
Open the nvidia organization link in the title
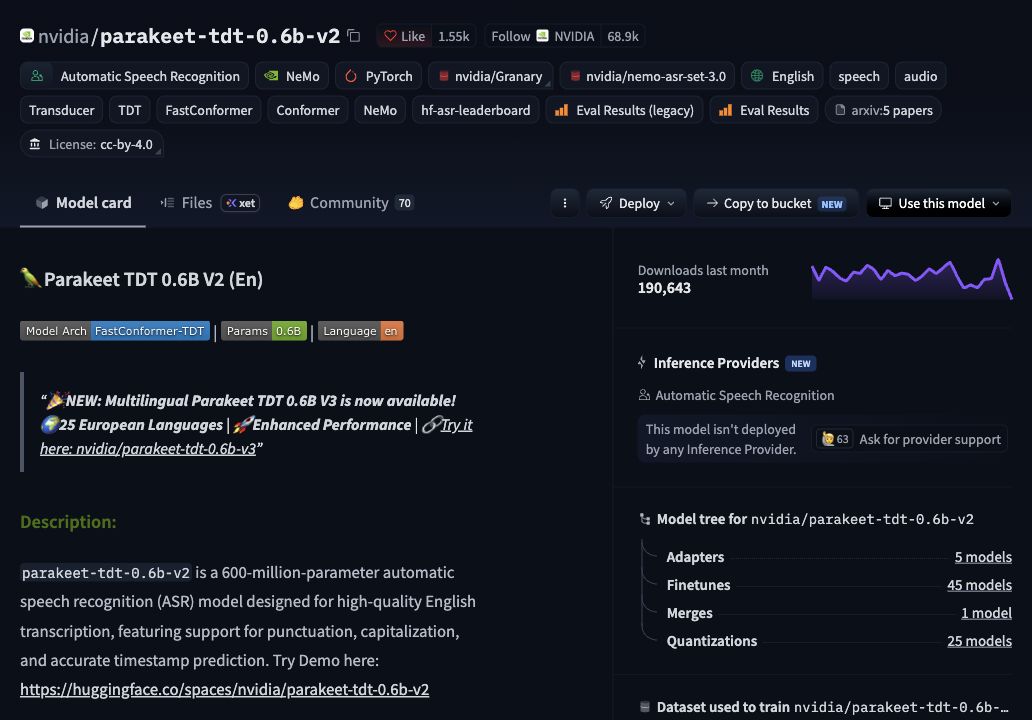[63, 36]
